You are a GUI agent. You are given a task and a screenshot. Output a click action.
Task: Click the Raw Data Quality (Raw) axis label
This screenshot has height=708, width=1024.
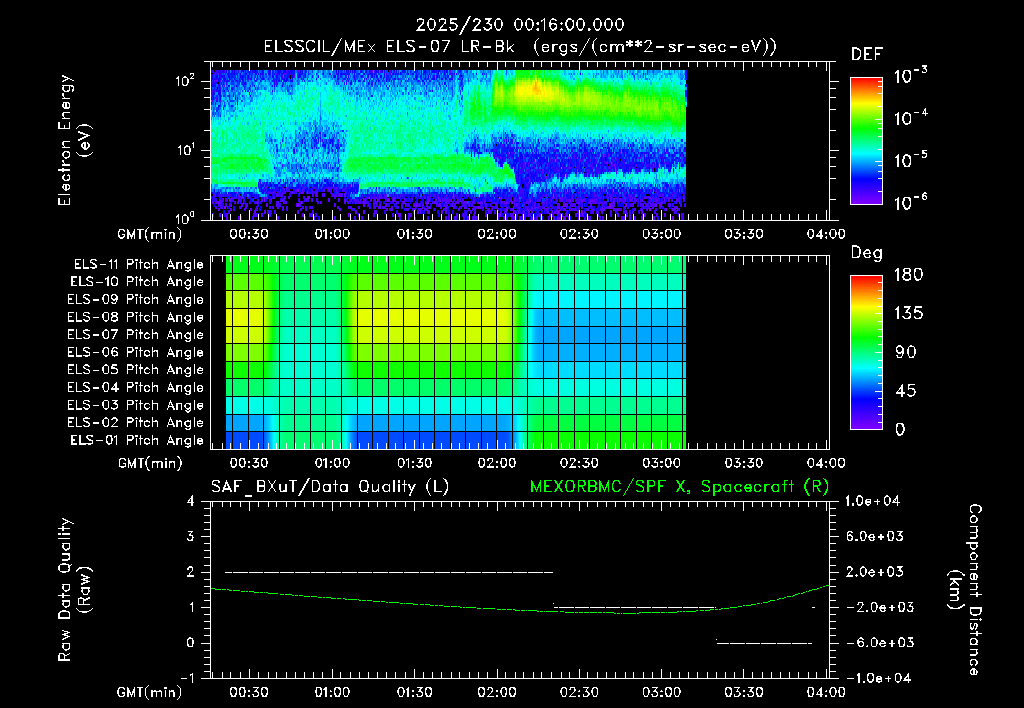click(x=74, y=590)
